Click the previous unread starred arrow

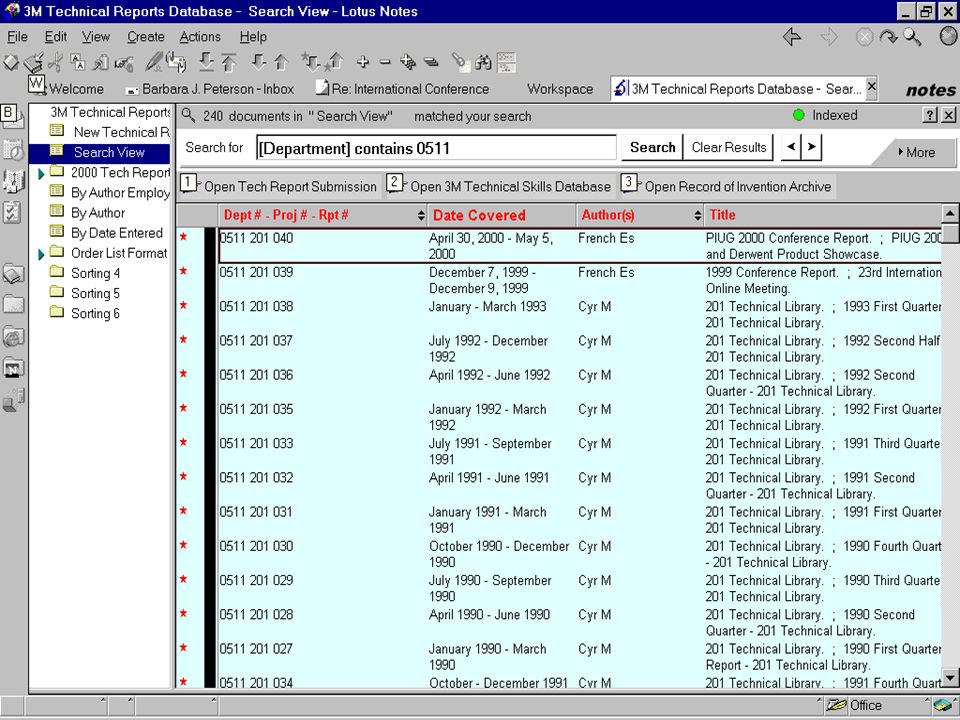tap(334, 62)
